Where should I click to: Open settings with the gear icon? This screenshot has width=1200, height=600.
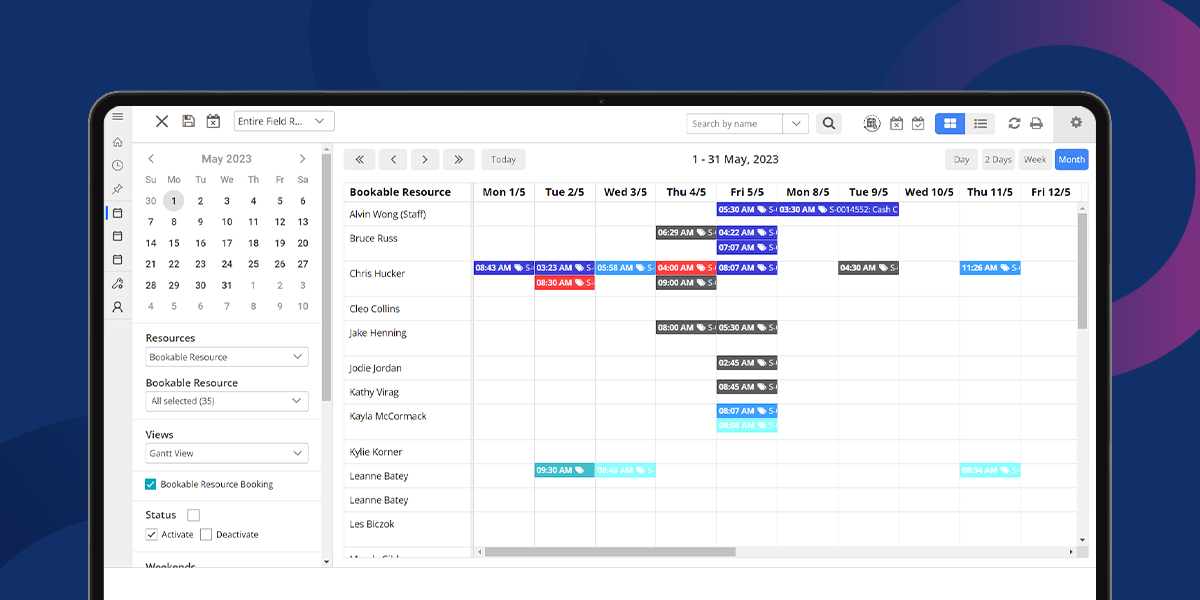click(x=1076, y=122)
